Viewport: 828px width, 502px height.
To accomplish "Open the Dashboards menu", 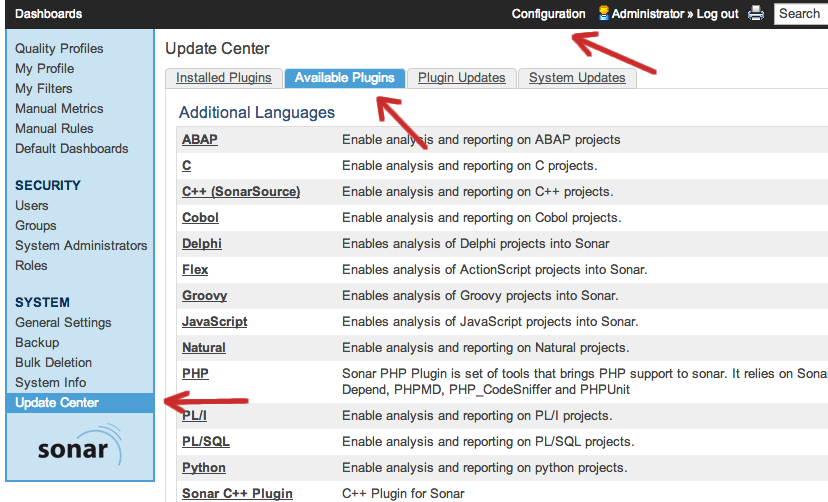I will pos(49,14).
